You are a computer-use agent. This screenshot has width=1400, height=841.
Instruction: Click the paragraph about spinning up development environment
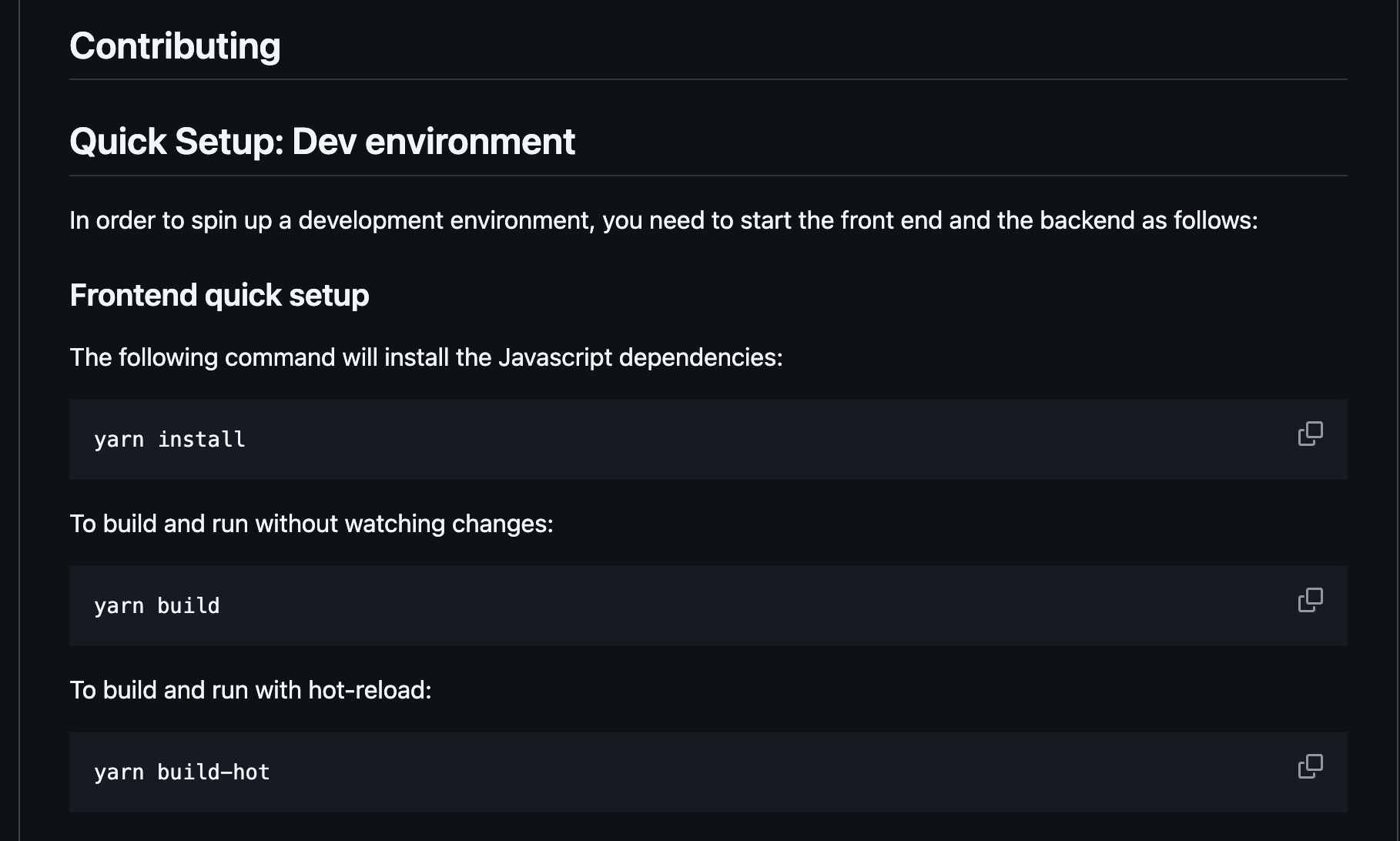tap(664, 220)
